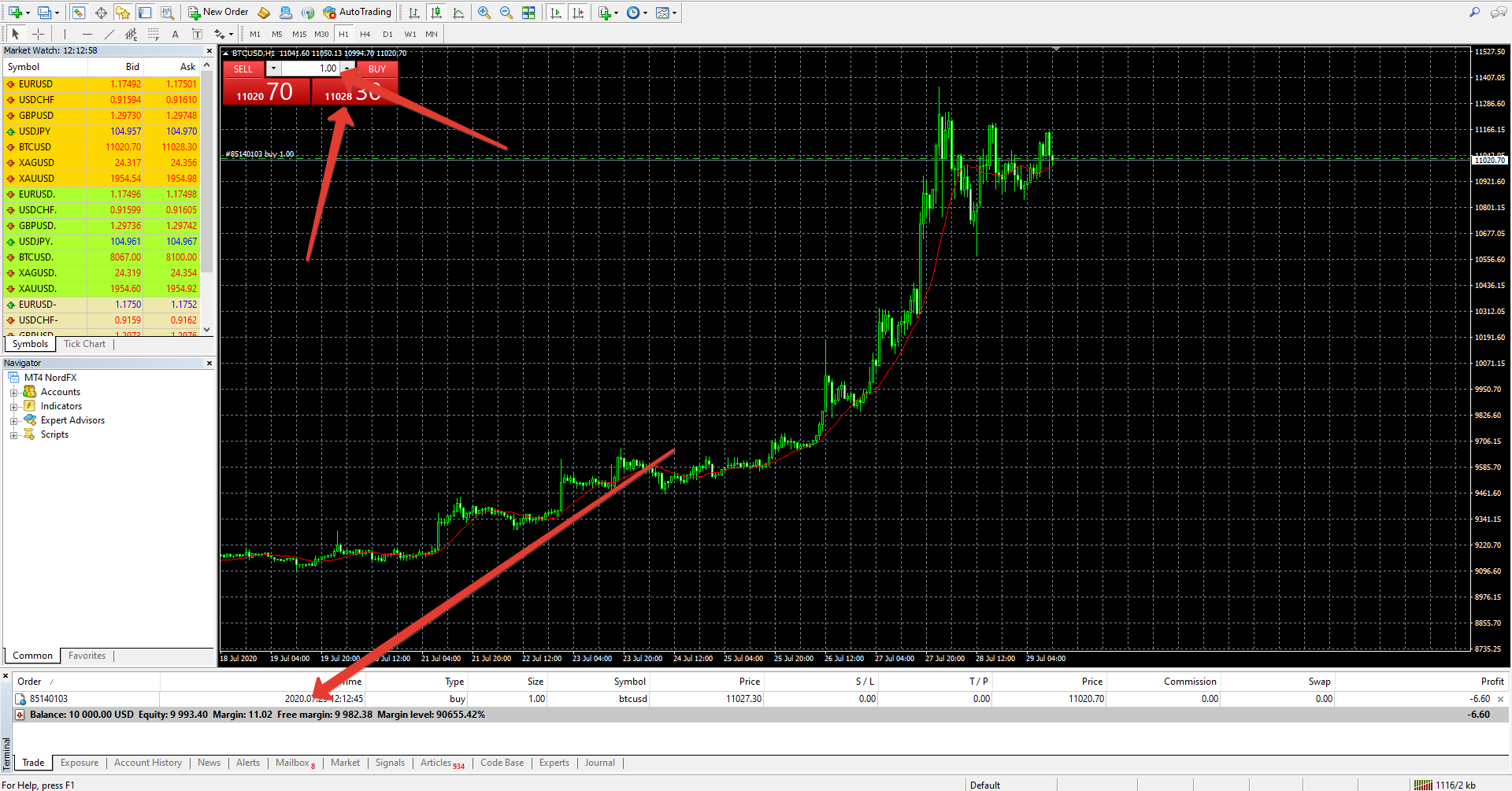Screen dimensions: 1512x791
Task: Switch timeframe to M15
Action: pos(299,34)
